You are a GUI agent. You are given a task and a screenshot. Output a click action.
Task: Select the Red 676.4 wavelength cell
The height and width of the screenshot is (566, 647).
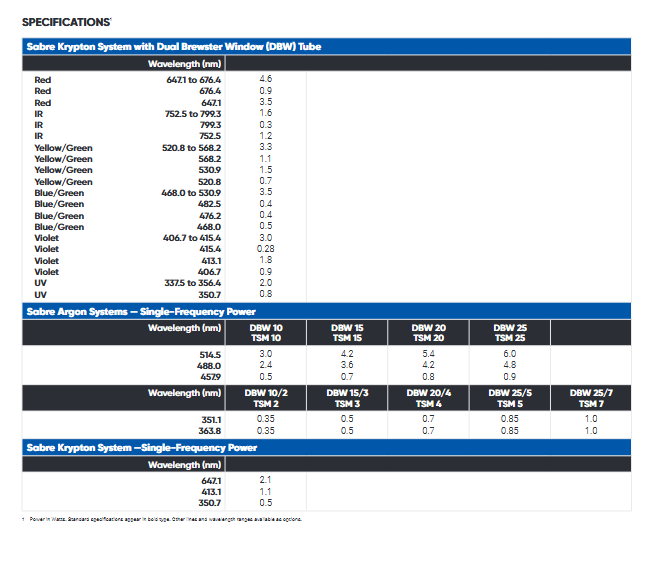coord(210,91)
